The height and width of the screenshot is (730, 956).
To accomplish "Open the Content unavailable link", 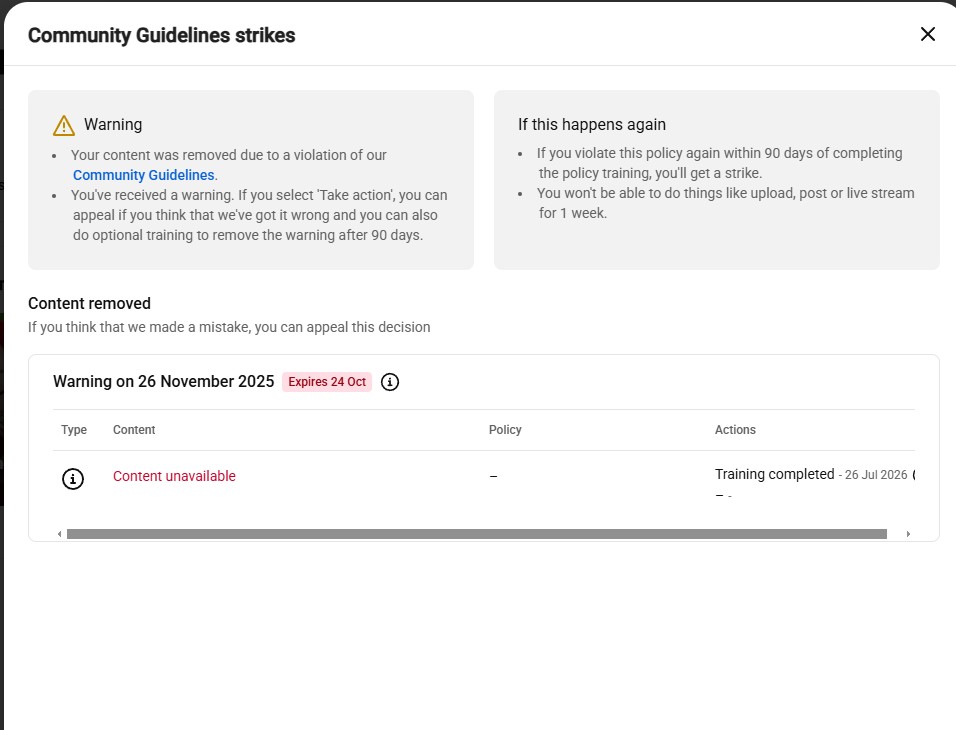I will click(174, 476).
